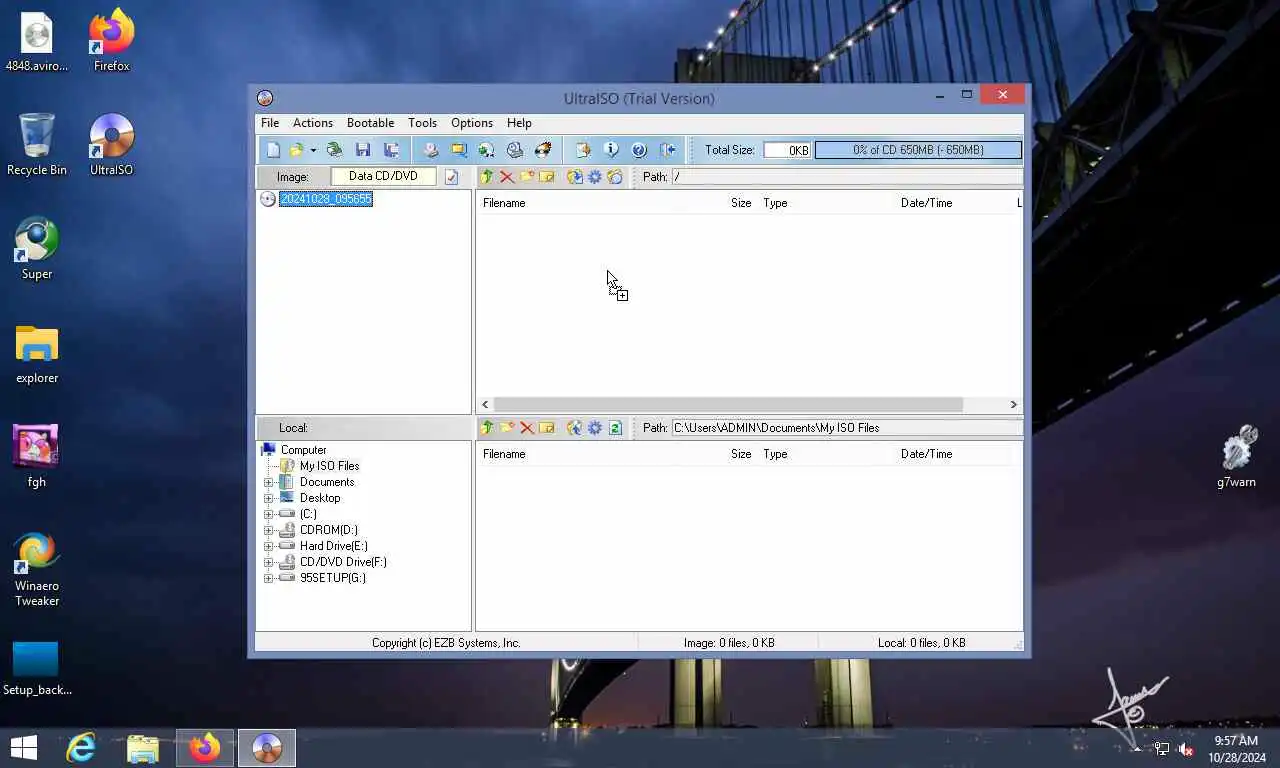Click the Save floppy disk icon
The width and height of the screenshot is (1280, 768).
tap(363, 150)
